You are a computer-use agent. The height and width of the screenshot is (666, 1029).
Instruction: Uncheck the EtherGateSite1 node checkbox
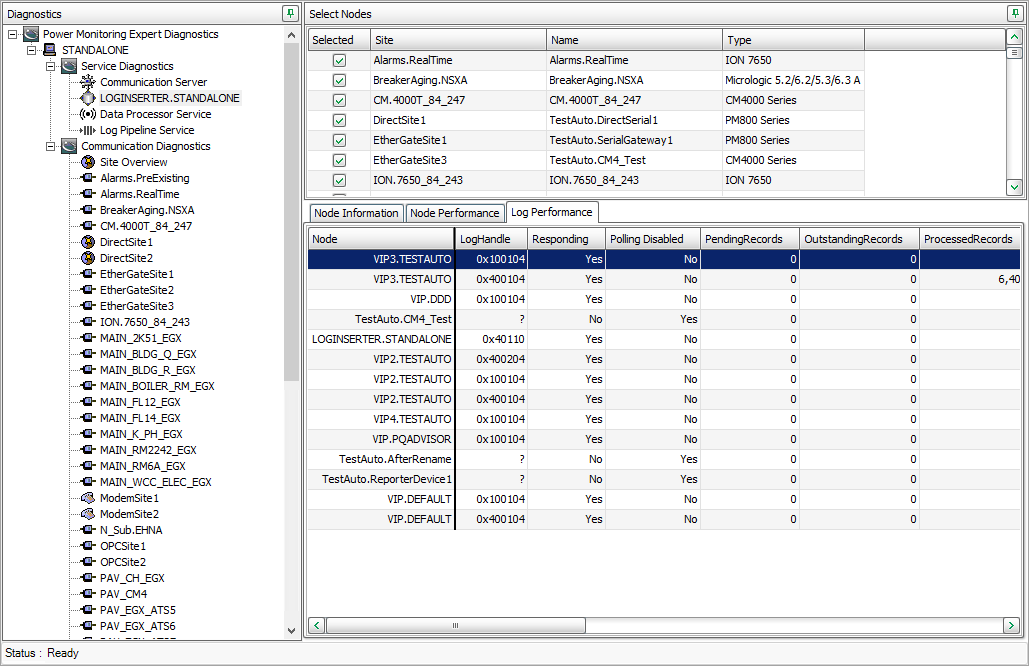coord(339,140)
